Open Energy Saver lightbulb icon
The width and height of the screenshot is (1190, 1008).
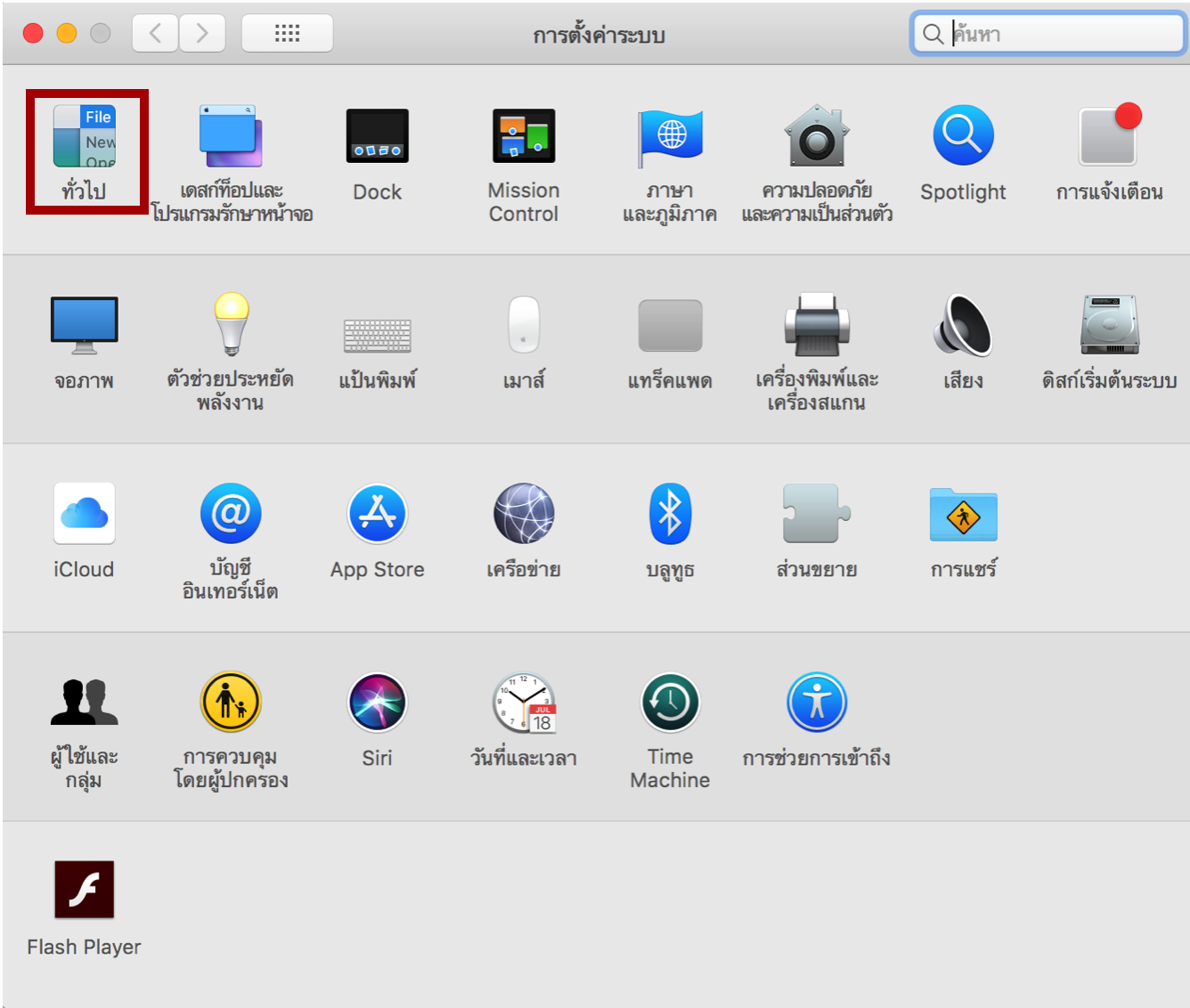coord(231,324)
